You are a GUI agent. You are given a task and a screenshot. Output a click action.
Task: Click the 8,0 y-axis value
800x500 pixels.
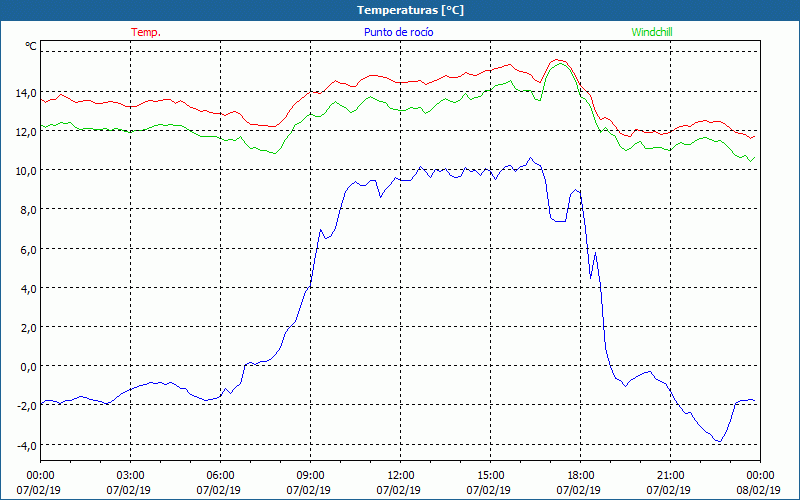click(x=29, y=210)
